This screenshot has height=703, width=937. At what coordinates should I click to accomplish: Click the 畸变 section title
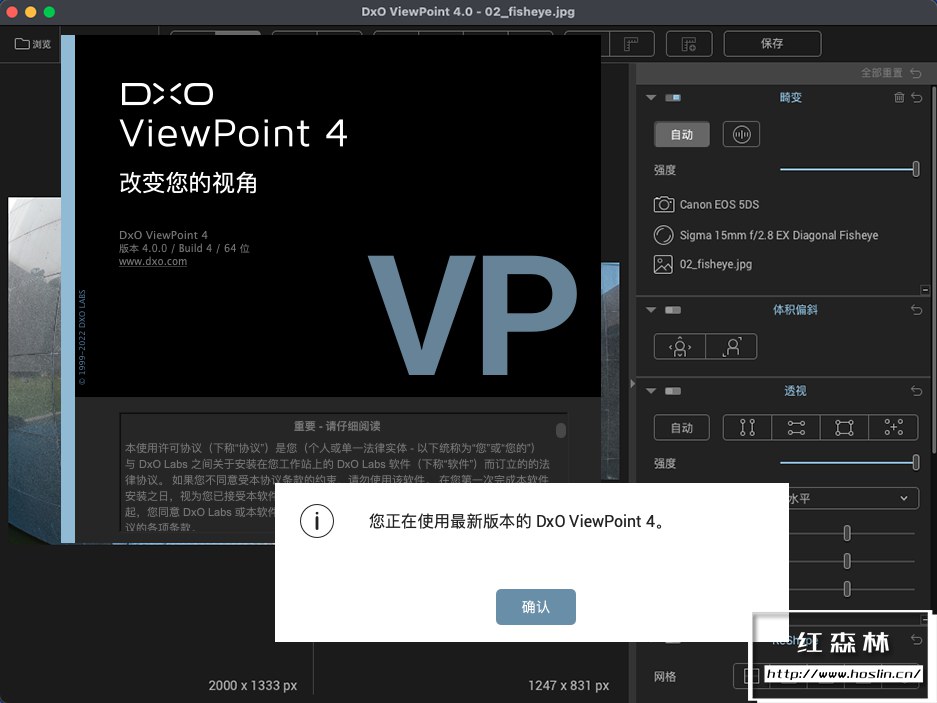tap(790, 97)
